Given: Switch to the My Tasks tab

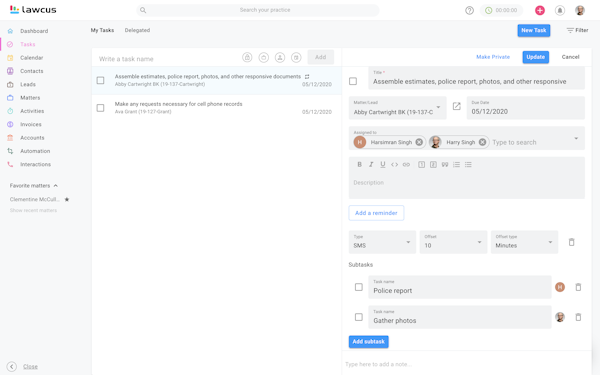Looking at the screenshot, I should point(102,30).
